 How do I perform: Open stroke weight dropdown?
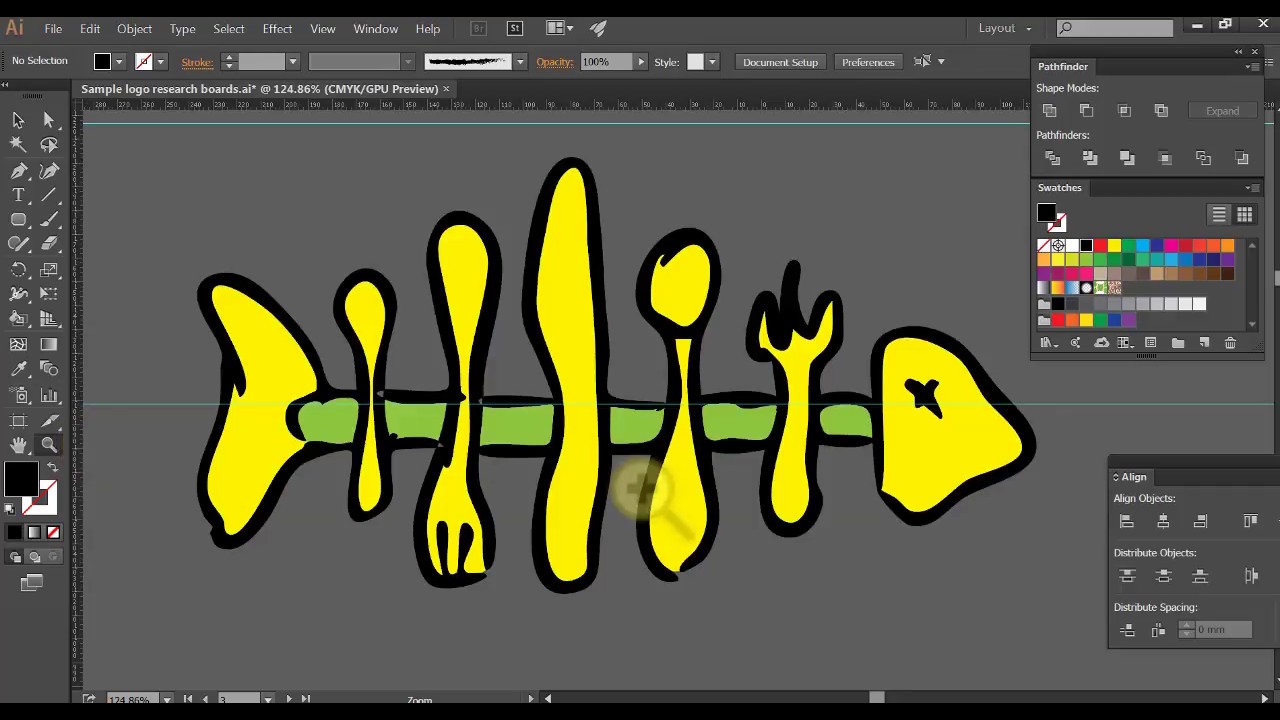pyautogui.click(x=293, y=62)
